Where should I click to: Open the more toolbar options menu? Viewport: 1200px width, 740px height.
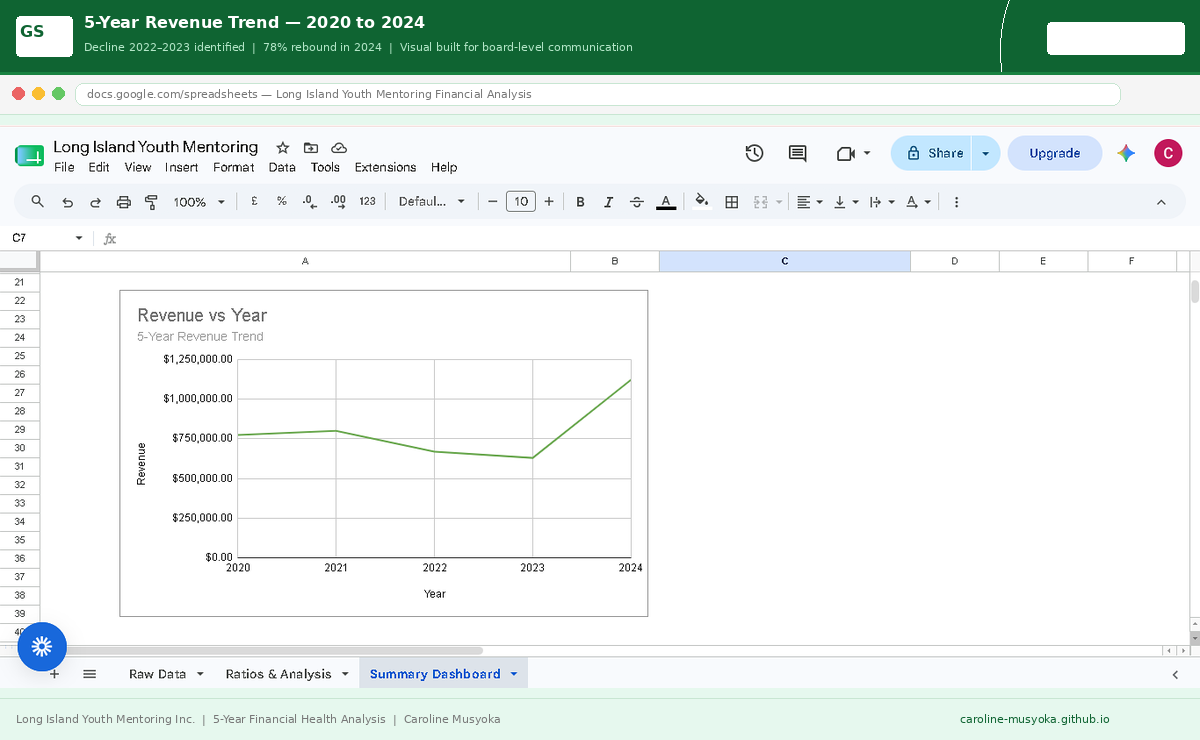click(x=957, y=202)
